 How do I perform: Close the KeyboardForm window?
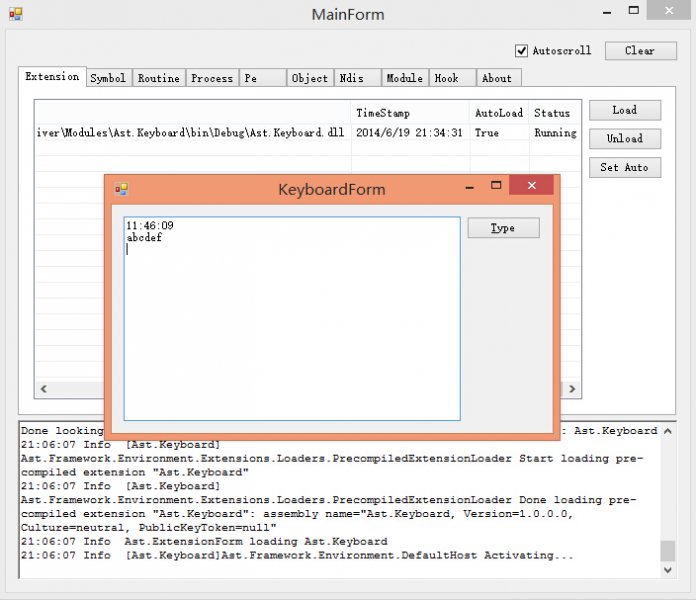coord(531,185)
